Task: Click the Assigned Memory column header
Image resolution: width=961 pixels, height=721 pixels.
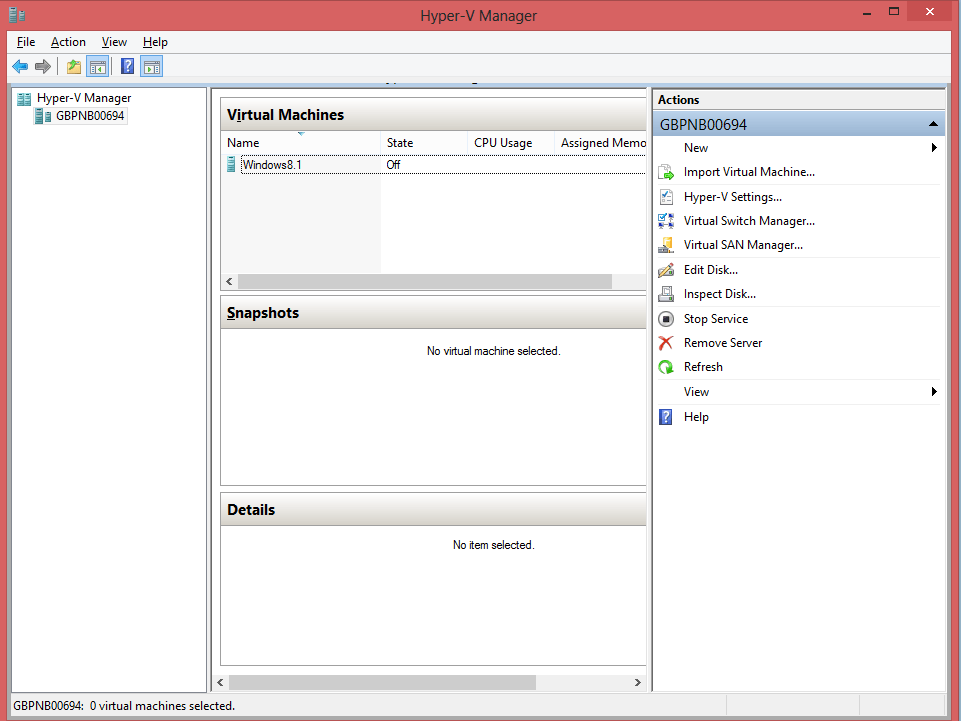Action: [x=600, y=143]
